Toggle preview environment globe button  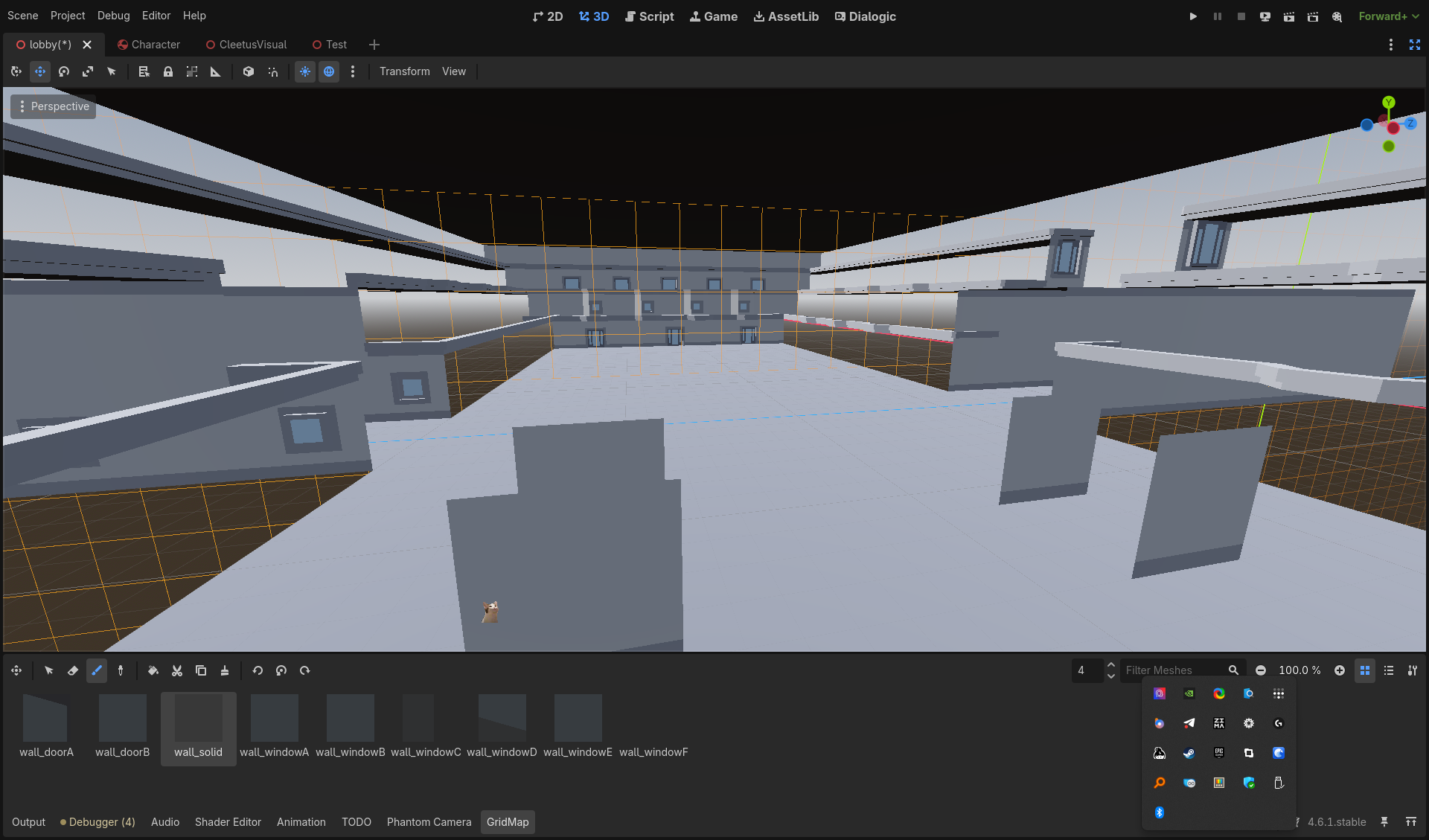(x=329, y=71)
